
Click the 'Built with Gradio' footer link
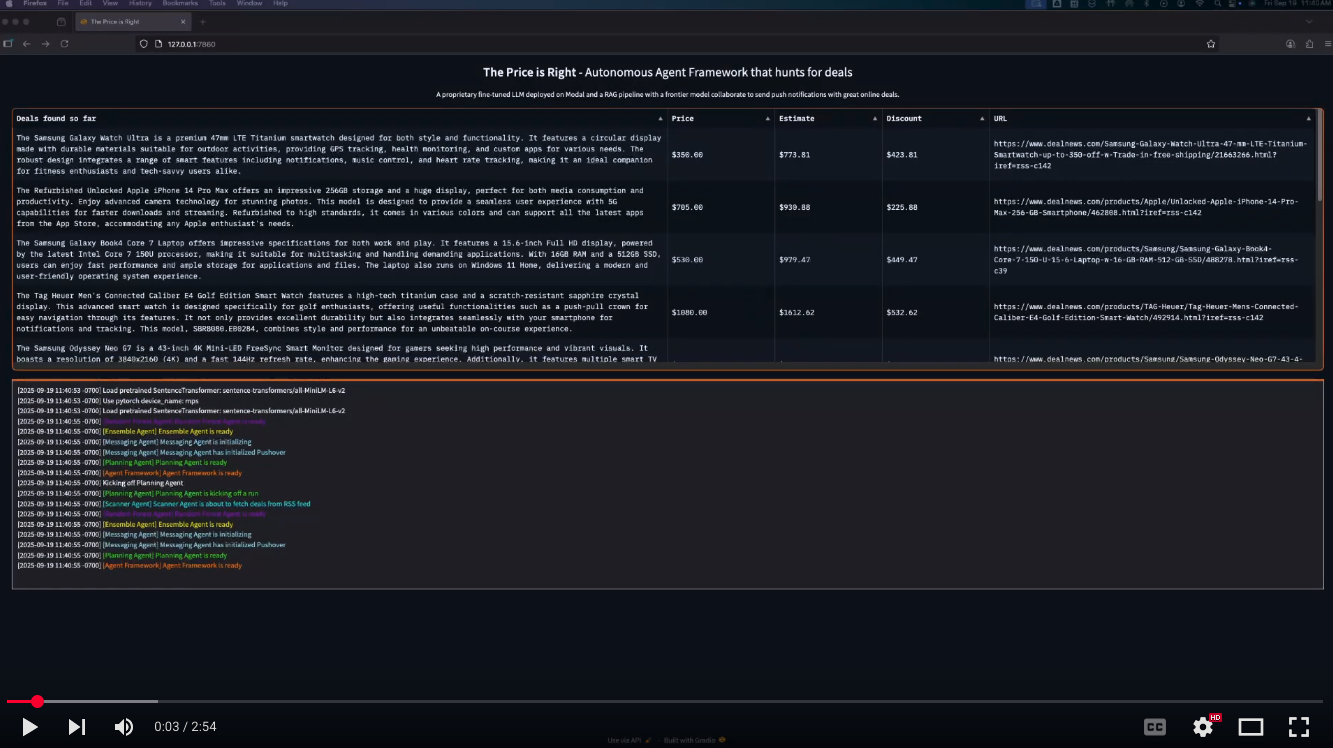point(695,740)
